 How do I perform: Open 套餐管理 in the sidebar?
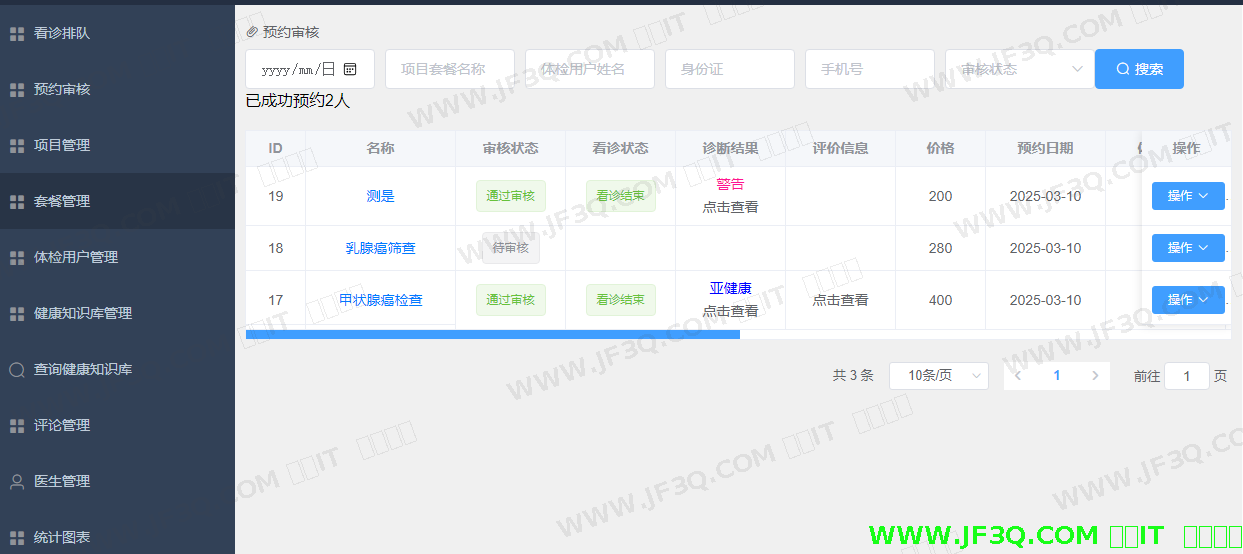pyautogui.click(x=62, y=202)
